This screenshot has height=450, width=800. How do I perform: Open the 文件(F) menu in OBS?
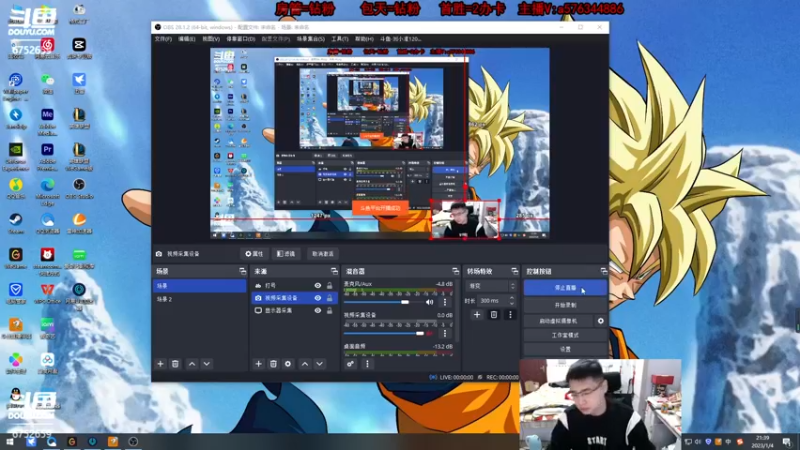click(x=163, y=39)
